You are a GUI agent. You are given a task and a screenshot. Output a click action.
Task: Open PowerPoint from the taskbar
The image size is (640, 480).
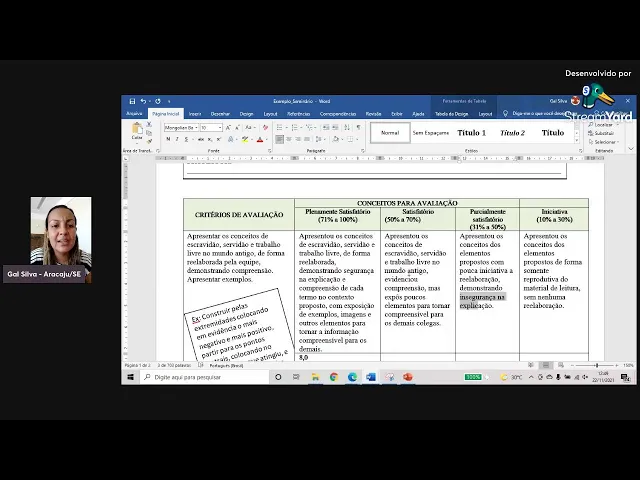[x=407, y=377]
